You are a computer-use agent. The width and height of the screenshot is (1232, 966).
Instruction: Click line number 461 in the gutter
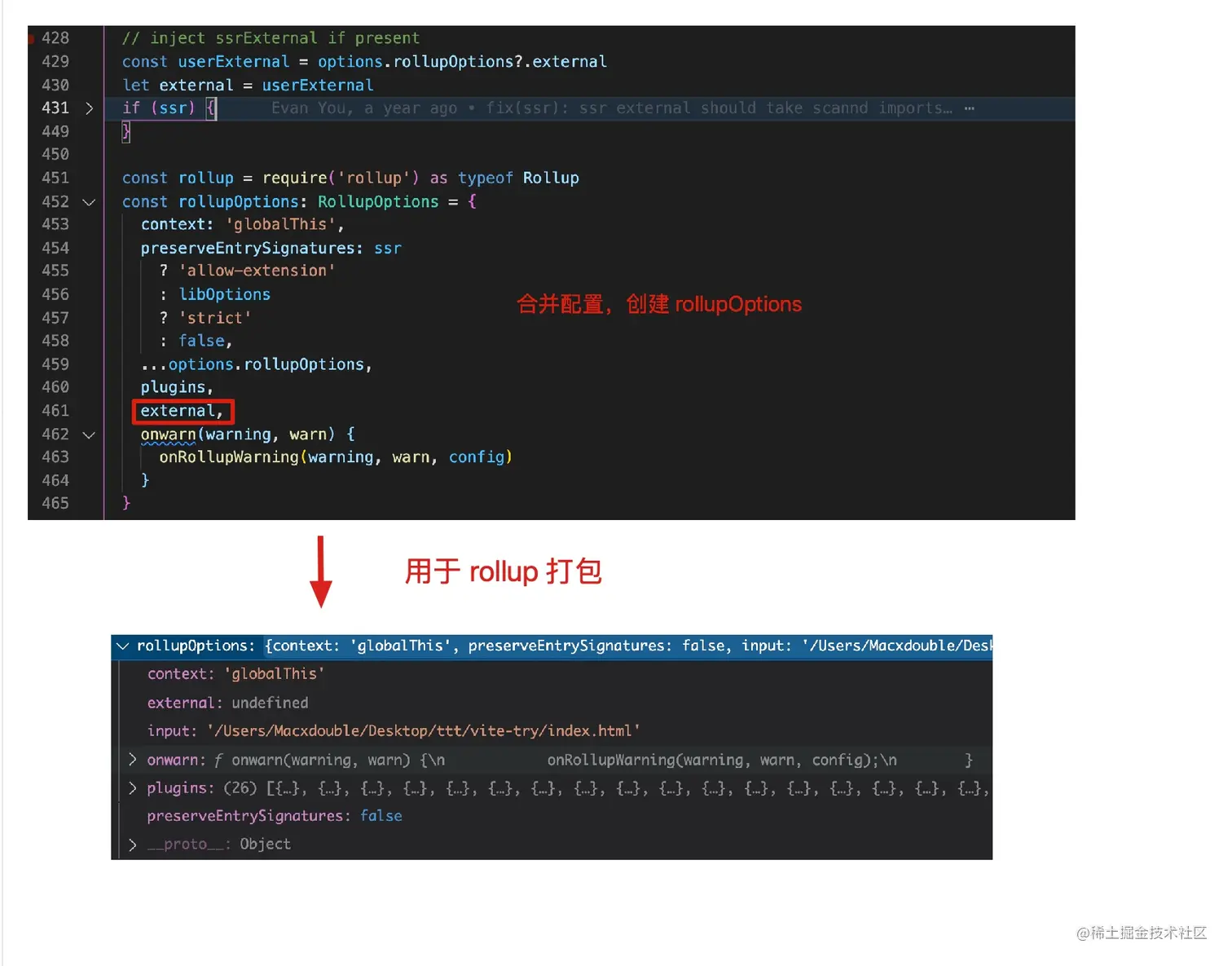pos(55,411)
